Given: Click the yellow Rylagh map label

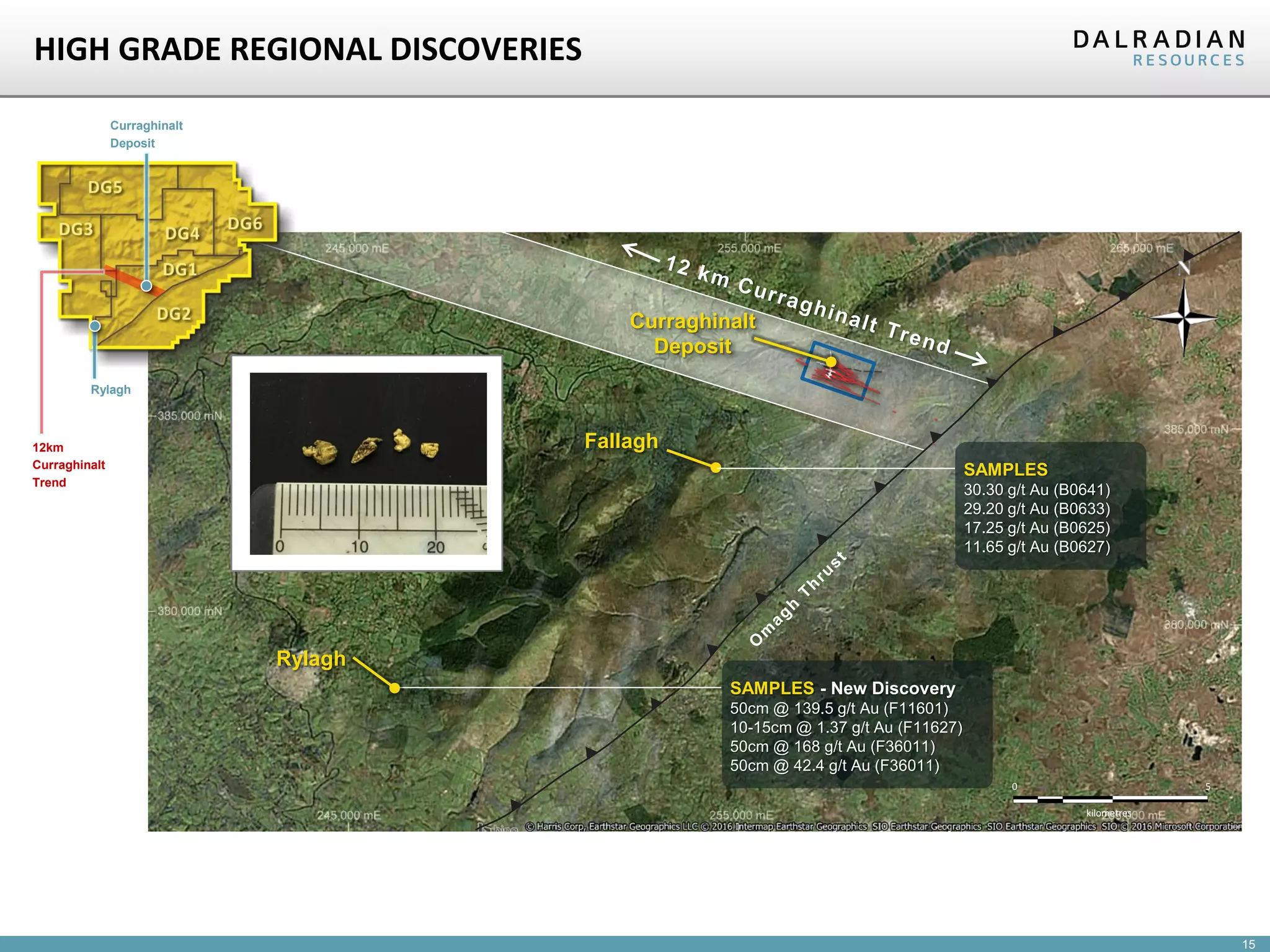Looking at the screenshot, I should pos(311,659).
